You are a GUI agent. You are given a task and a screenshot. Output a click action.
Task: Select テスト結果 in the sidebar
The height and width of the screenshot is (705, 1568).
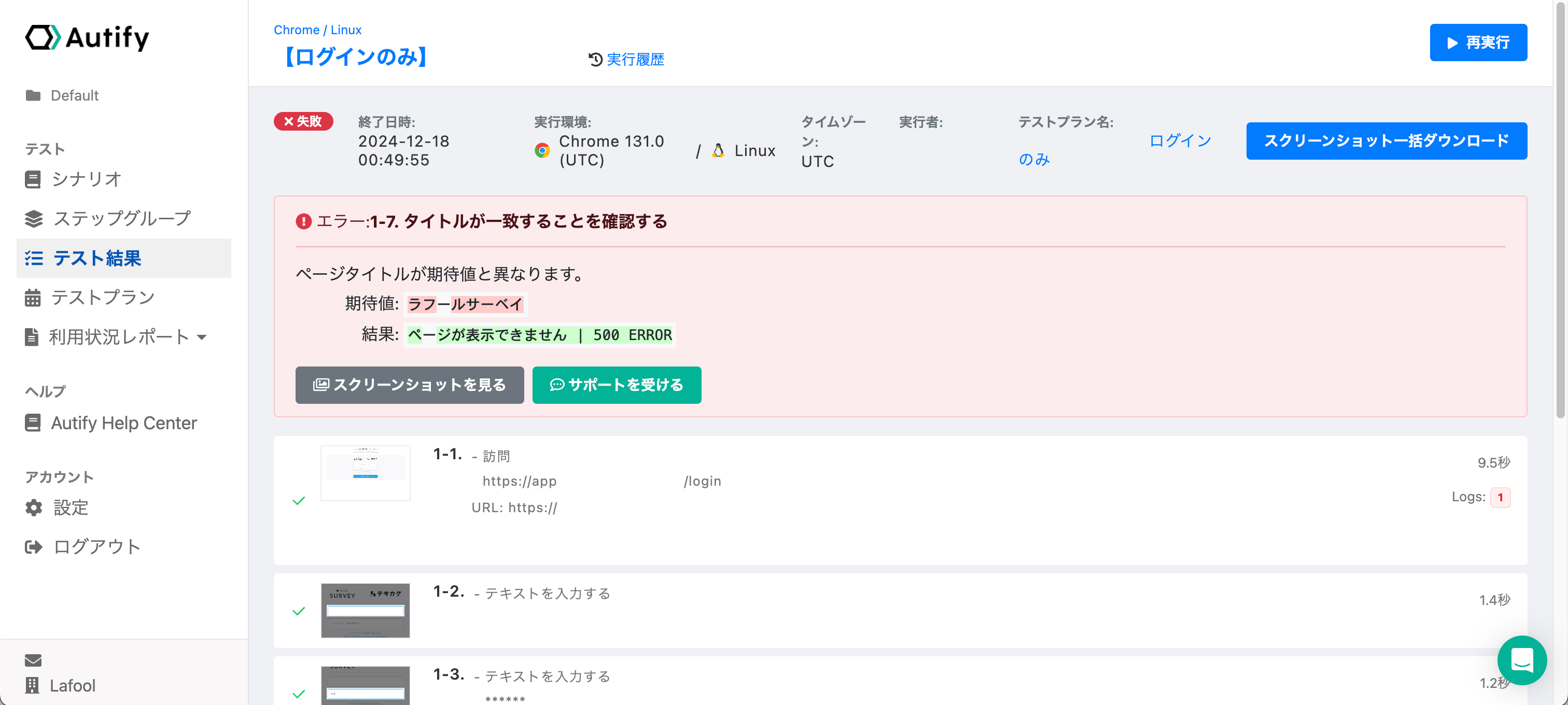pos(97,258)
